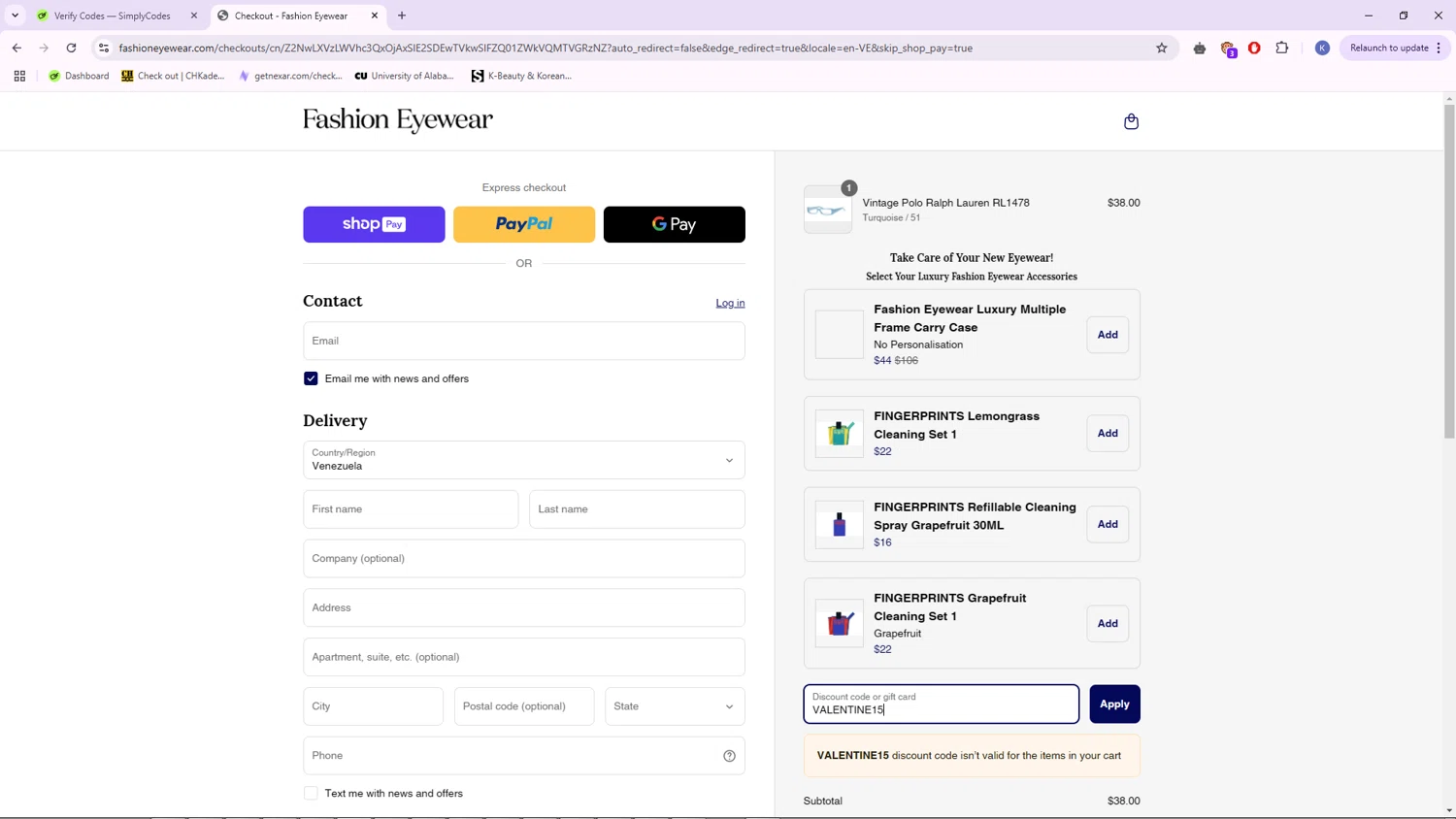Click the first dark extension icon in toolbar

pos(1200,48)
